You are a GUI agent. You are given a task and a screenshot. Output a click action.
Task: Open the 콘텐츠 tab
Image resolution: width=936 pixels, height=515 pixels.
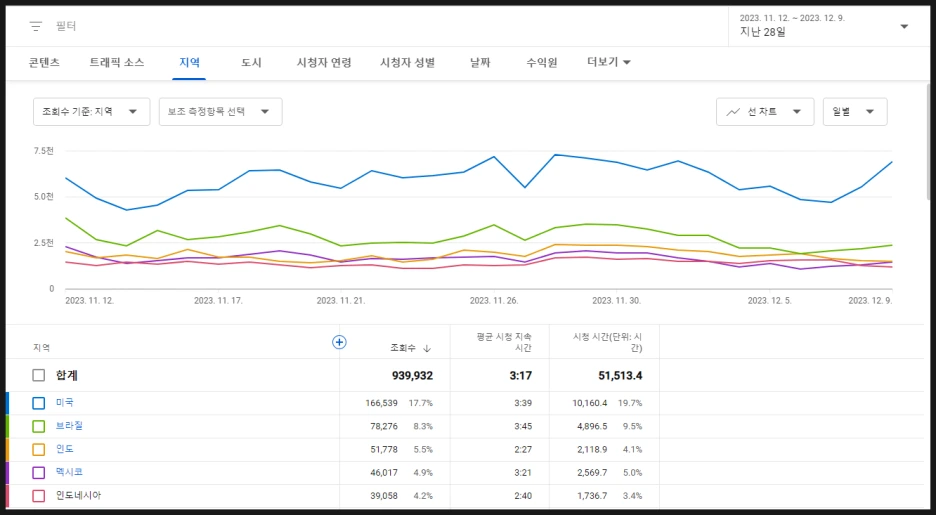coord(44,62)
